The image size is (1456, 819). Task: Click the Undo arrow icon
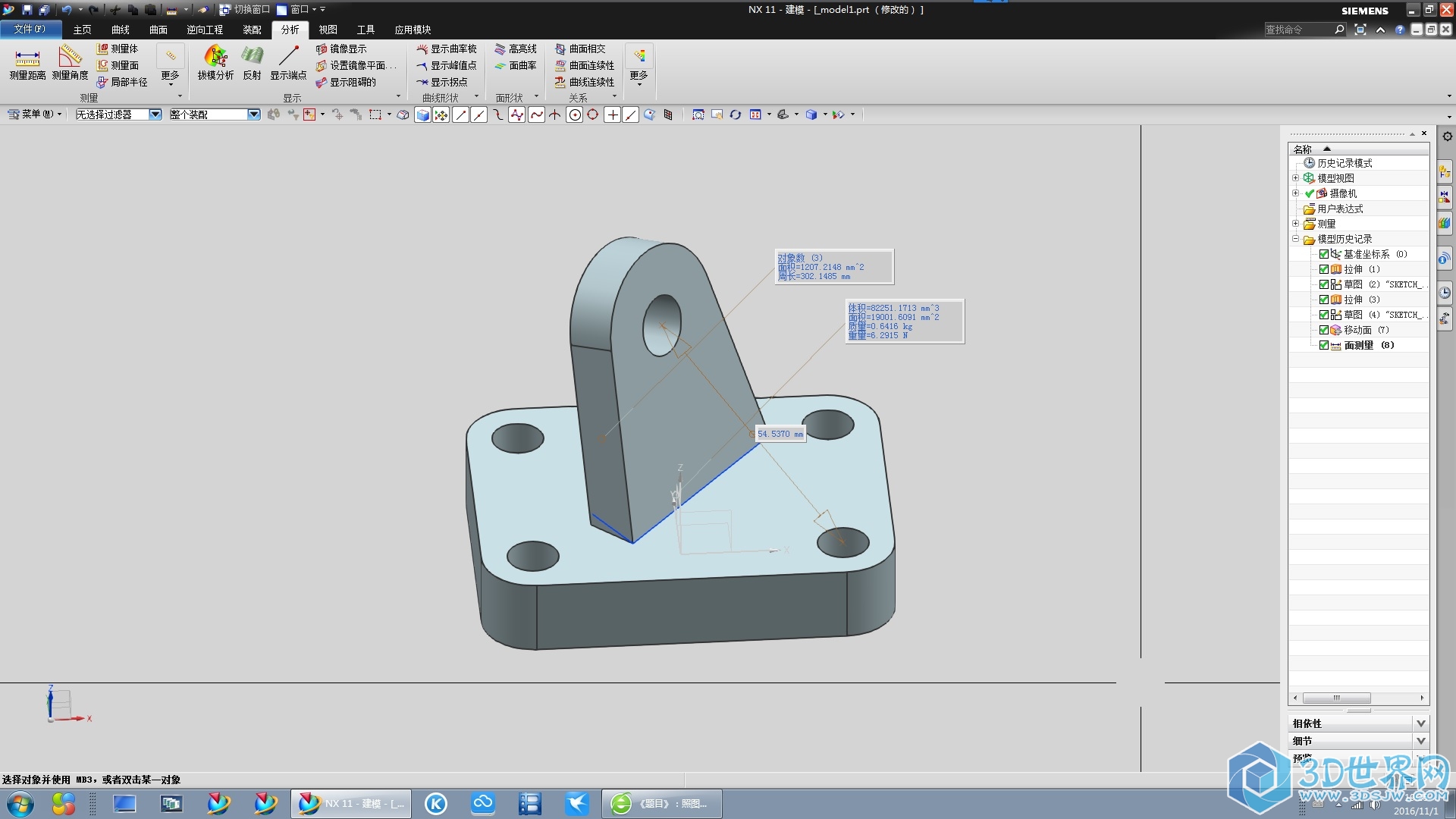(67, 10)
